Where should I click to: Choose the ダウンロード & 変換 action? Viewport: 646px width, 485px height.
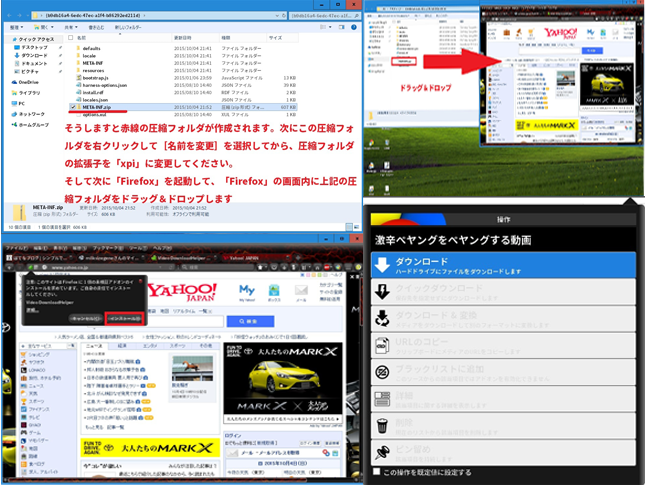pos(503,319)
